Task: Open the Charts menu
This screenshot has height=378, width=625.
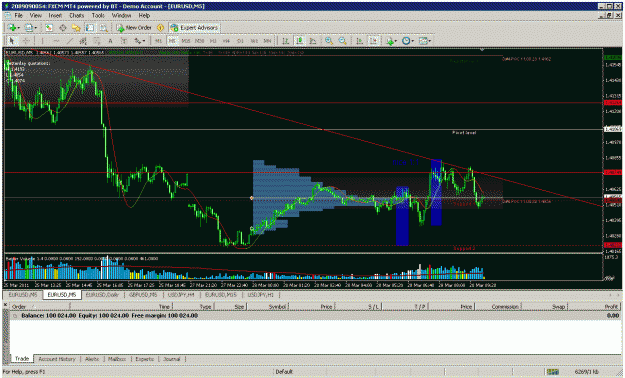Action: click(77, 15)
